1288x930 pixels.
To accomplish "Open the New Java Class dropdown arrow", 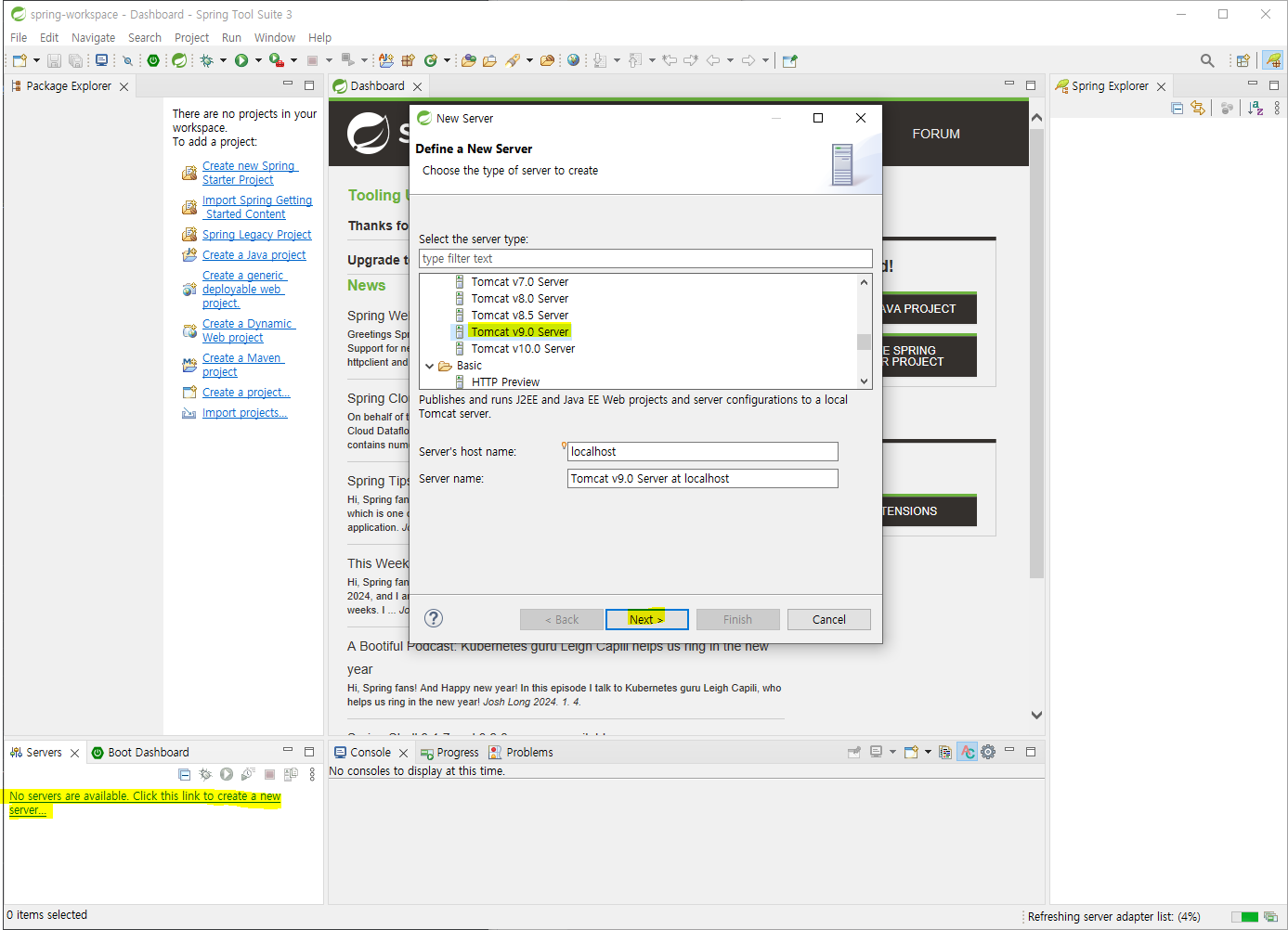I will coord(447,60).
